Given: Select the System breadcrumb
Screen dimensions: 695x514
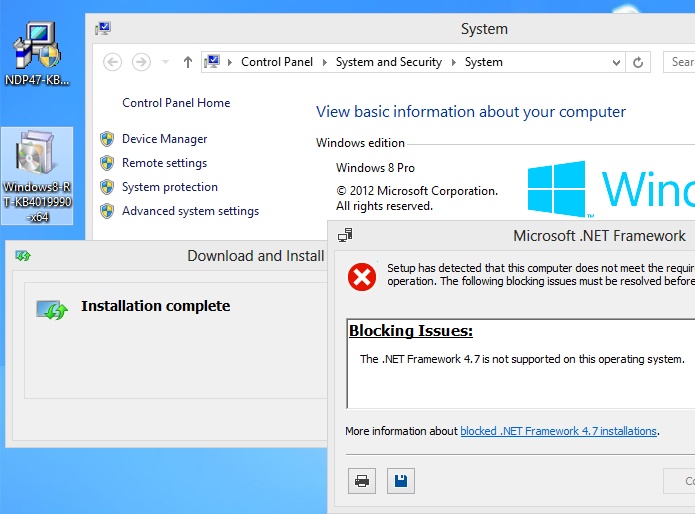Looking at the screenshot, I should click(x=484, y=62).
